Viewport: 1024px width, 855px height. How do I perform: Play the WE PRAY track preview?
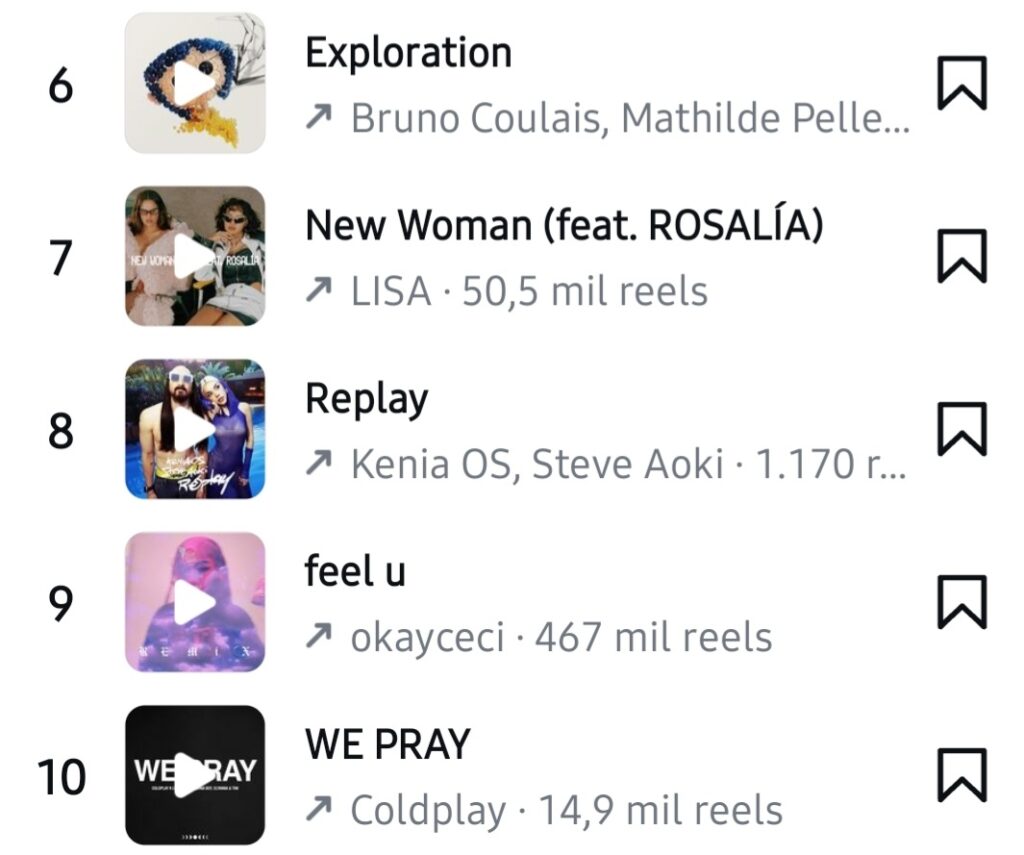click(x=195, y=775)
